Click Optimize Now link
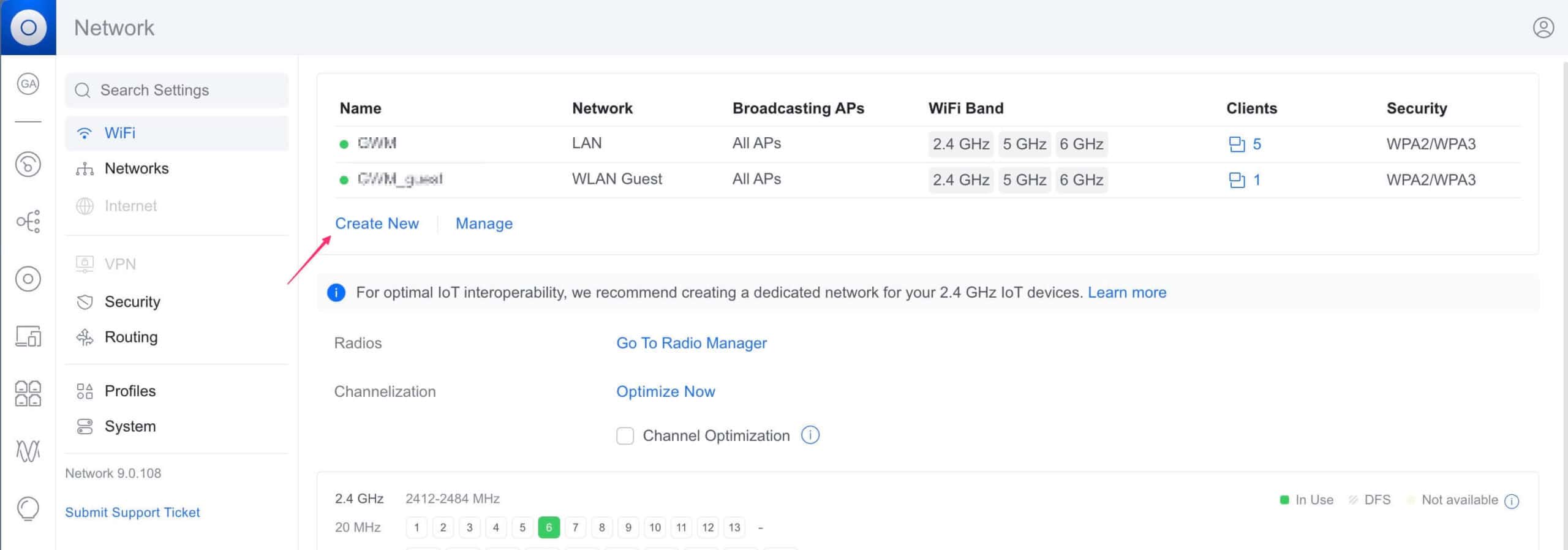 (665, 391)
